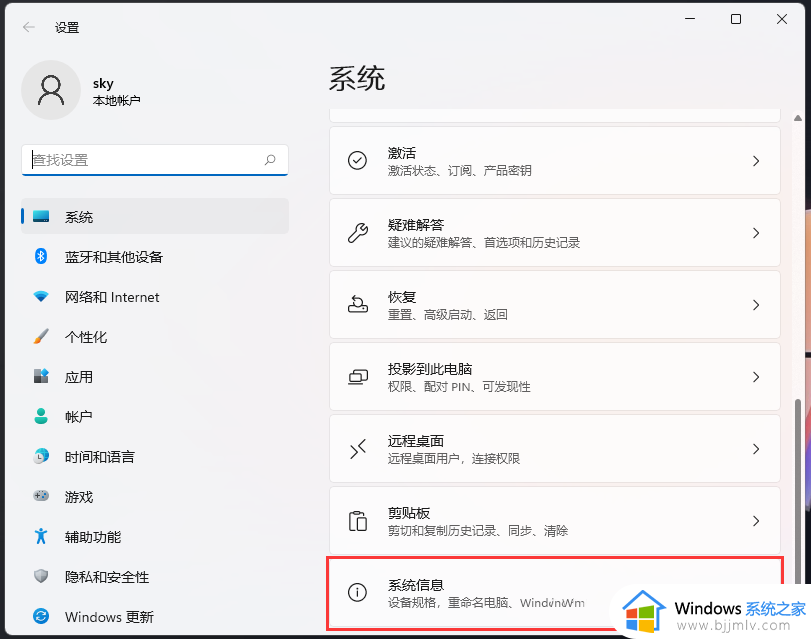Open 蓝牙和其他设备 in the sidebar
The height and width of the screenshot is (639, 811).
click(x=155, y=256)
